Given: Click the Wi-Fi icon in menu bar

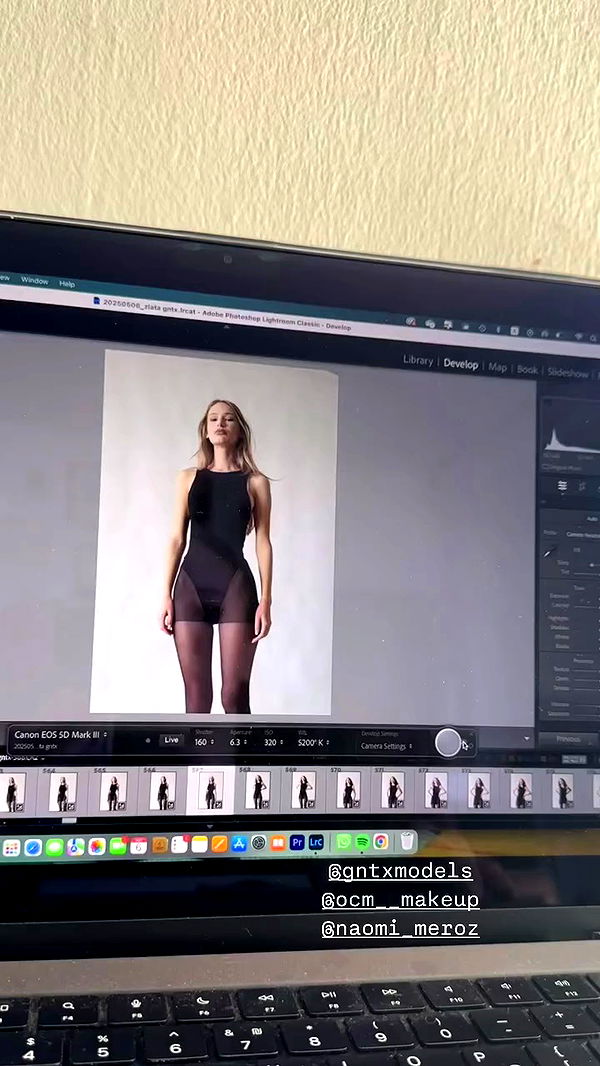Looking at the screenshot, I should click(x=578, y=337).
